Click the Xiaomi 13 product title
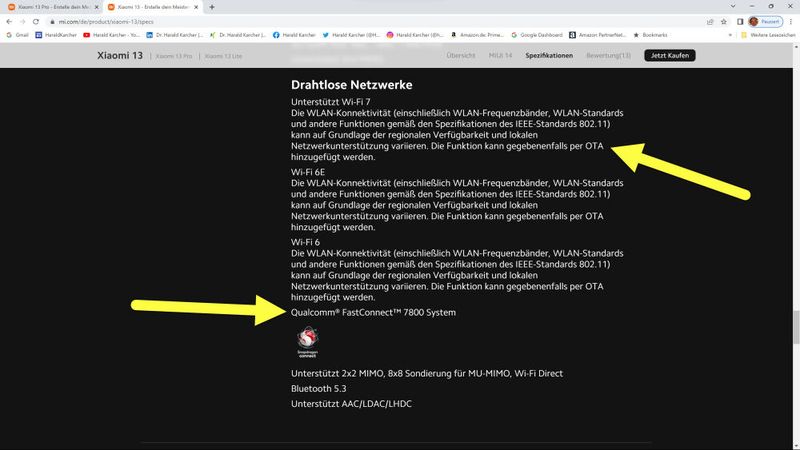The image size is (800, 450). [120, 55]
